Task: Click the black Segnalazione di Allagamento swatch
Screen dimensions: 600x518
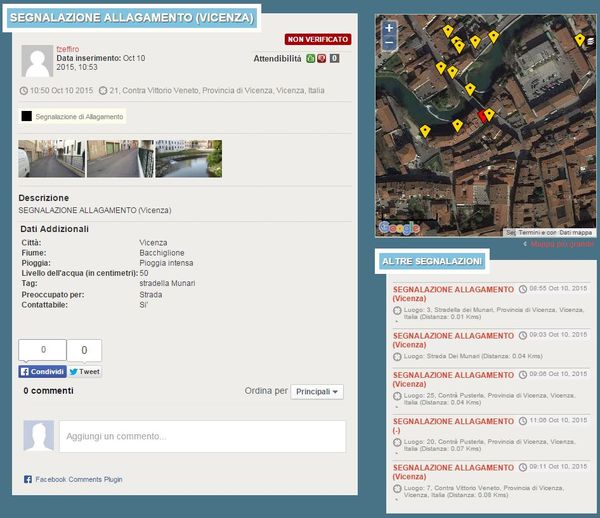Action: coord(26,117)
